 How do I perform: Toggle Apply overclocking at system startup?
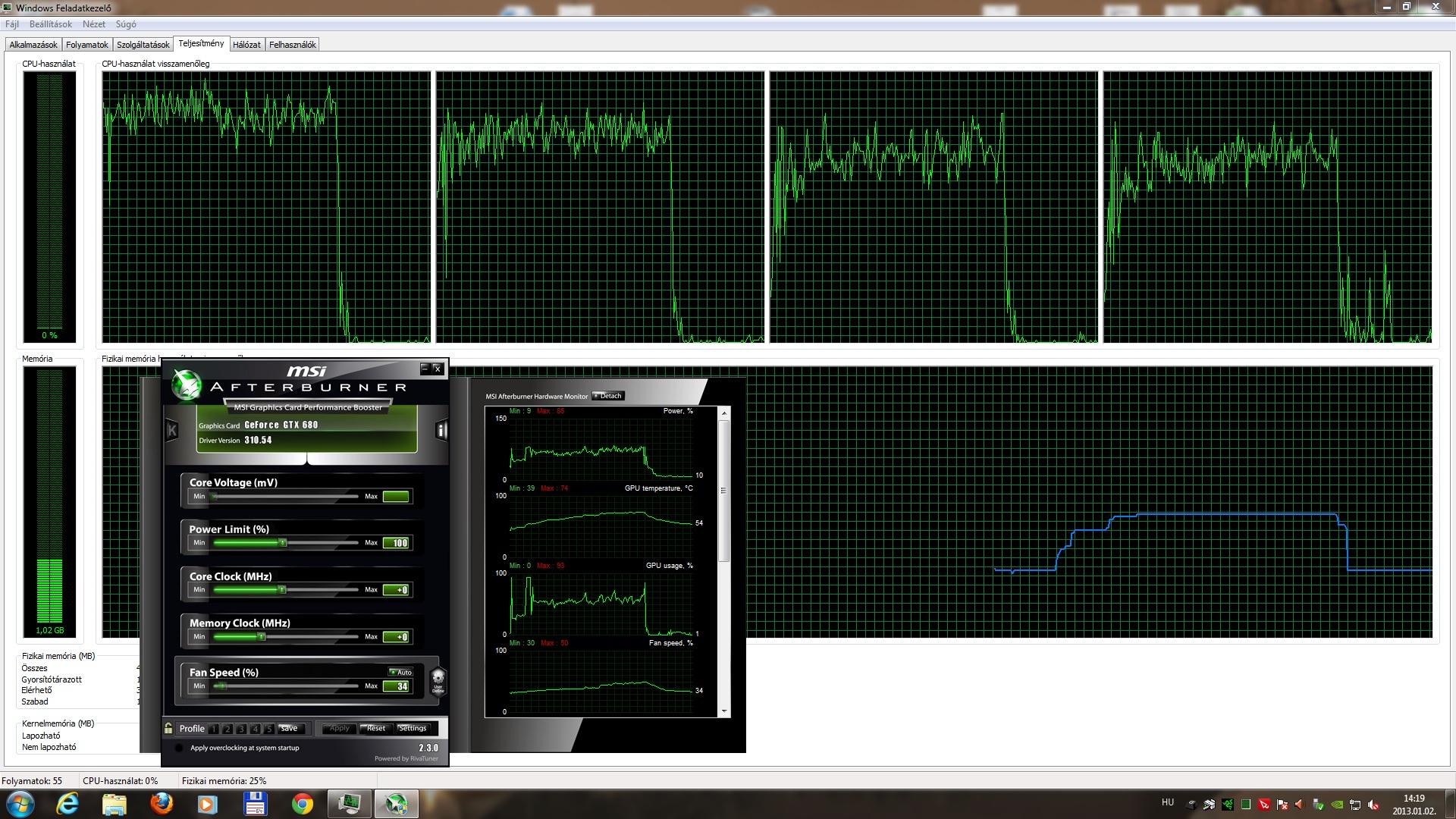(x=179, y=748)
